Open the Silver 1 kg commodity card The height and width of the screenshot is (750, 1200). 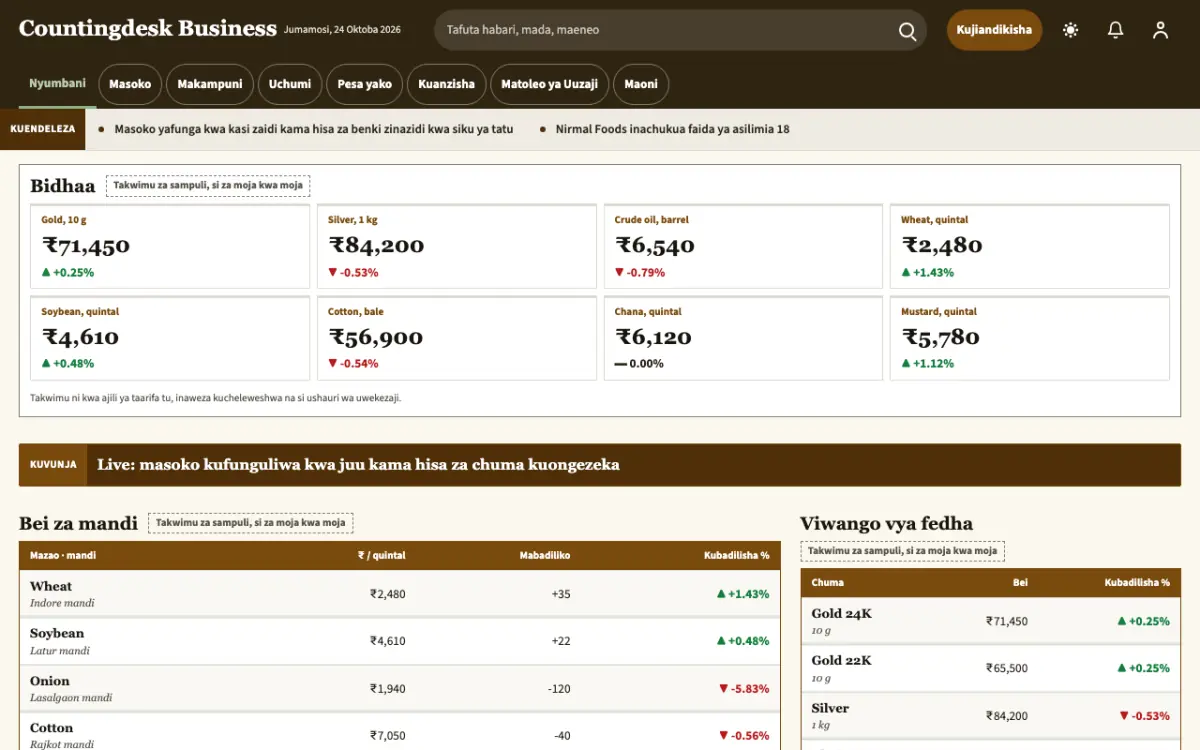click(457, 246)
